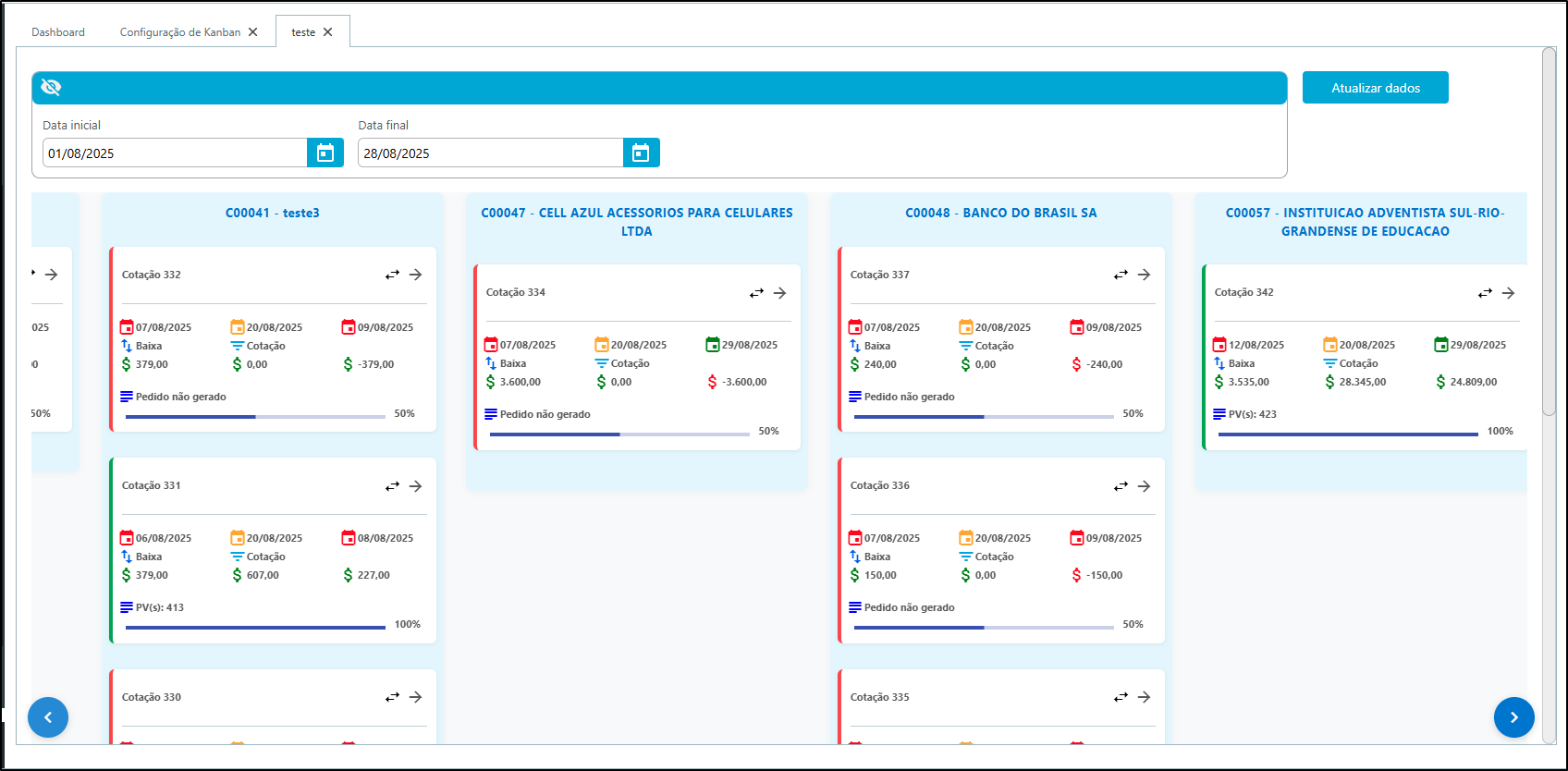Image resolution: width=1568 pixels, height=771 pixels.
Task: Click the PV(s): 413 text
Action: (x=160, y=607)
